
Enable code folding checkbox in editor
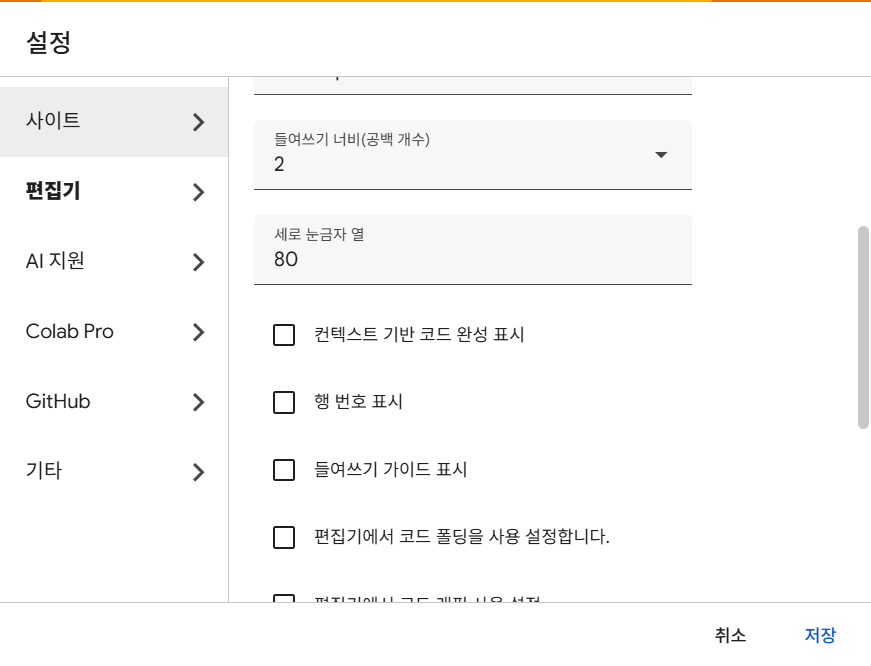pyautogui.click(x=284, y=537)
